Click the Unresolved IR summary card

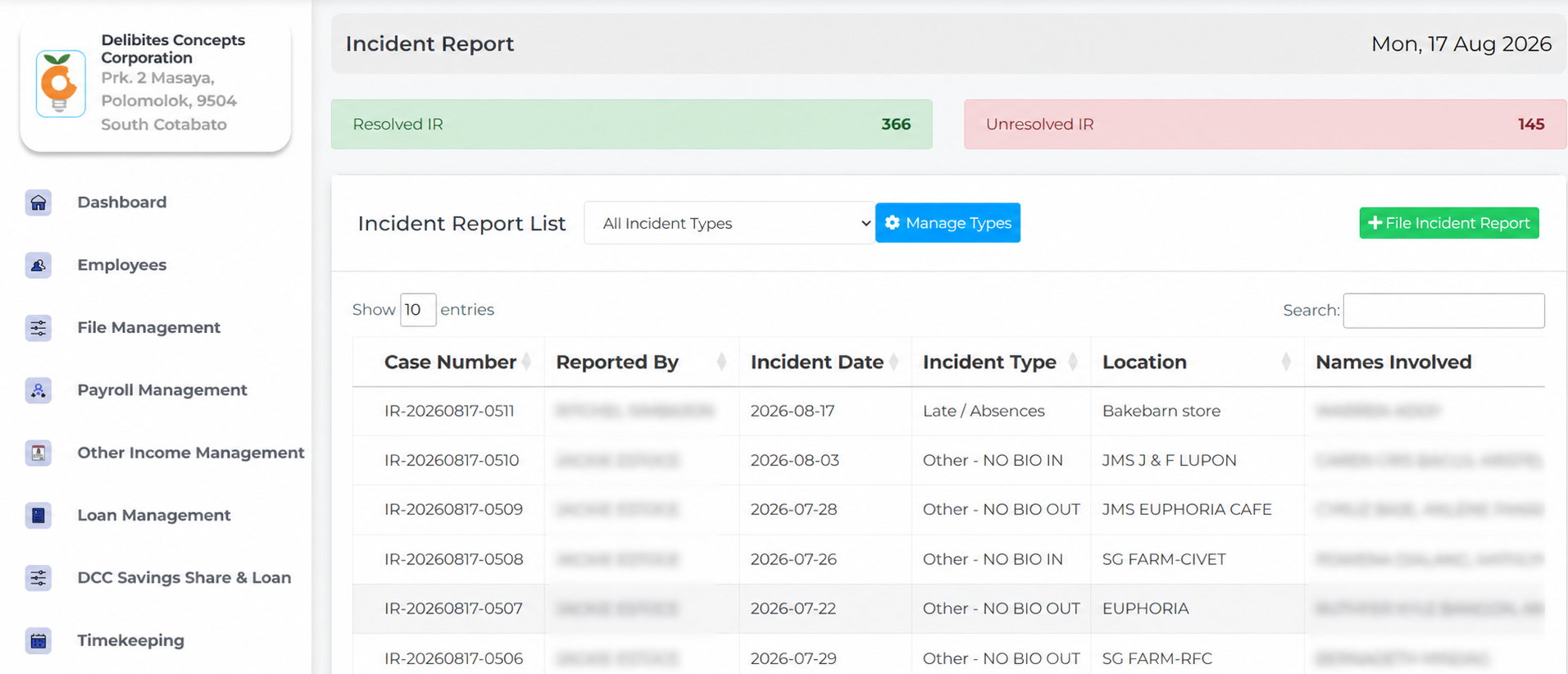pos(1266,124)
